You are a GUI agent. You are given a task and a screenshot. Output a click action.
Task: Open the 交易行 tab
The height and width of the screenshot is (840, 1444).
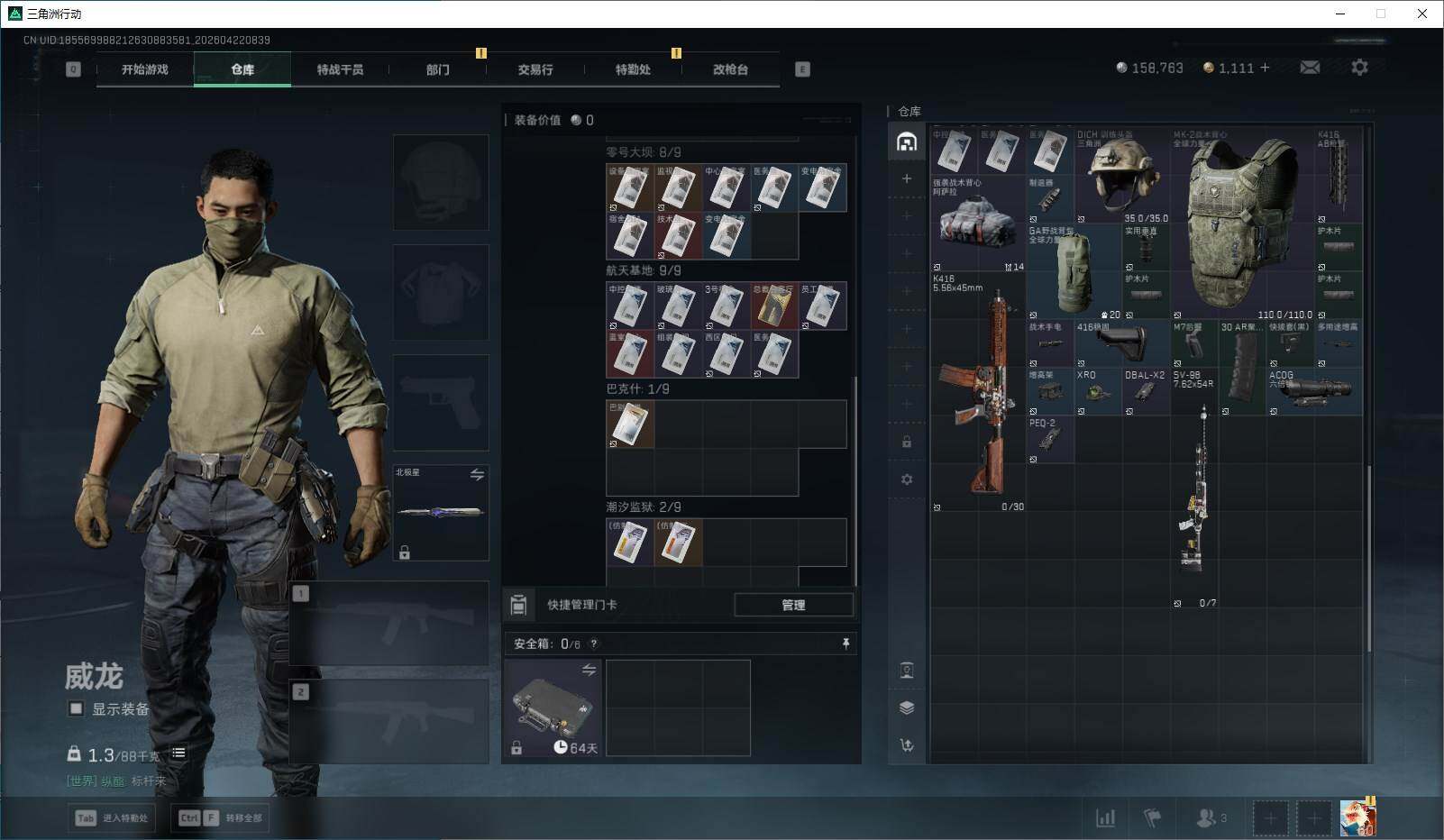pos(535,69)
